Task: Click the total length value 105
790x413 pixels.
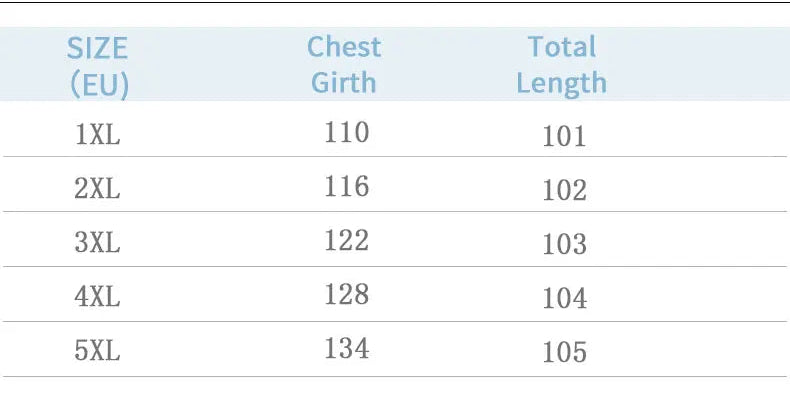Action: (564, 352)
